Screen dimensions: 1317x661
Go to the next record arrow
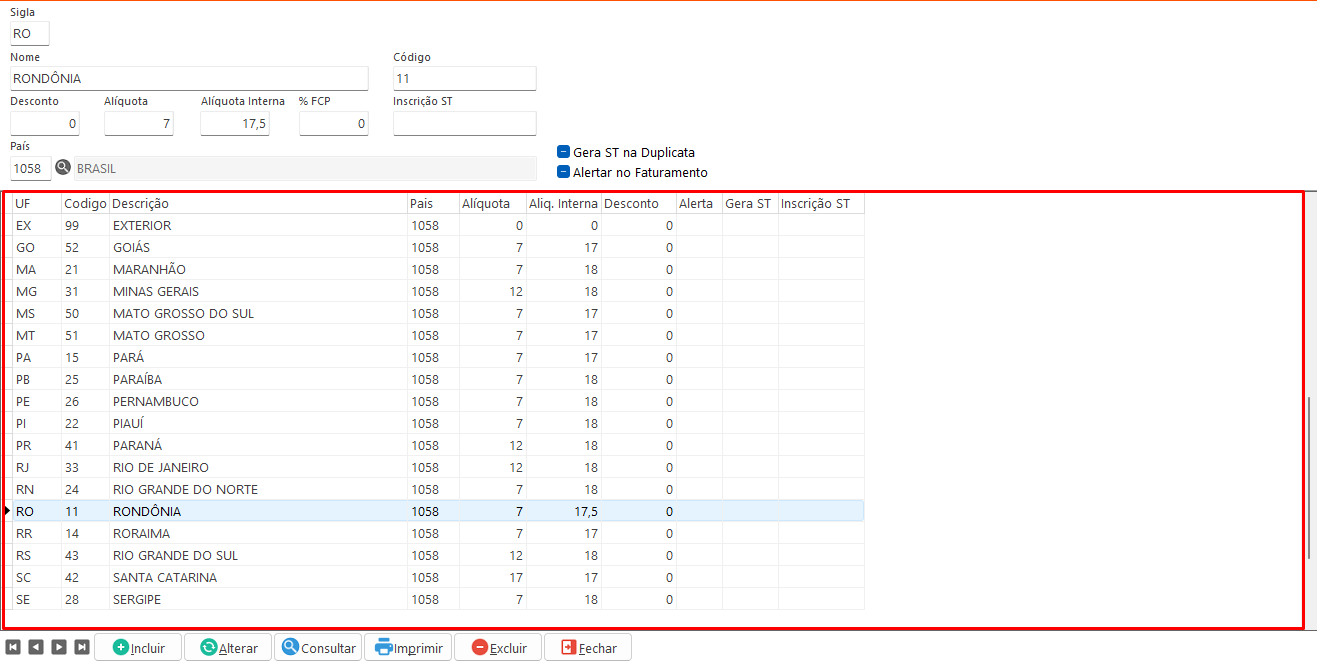[x=59, y=647]
